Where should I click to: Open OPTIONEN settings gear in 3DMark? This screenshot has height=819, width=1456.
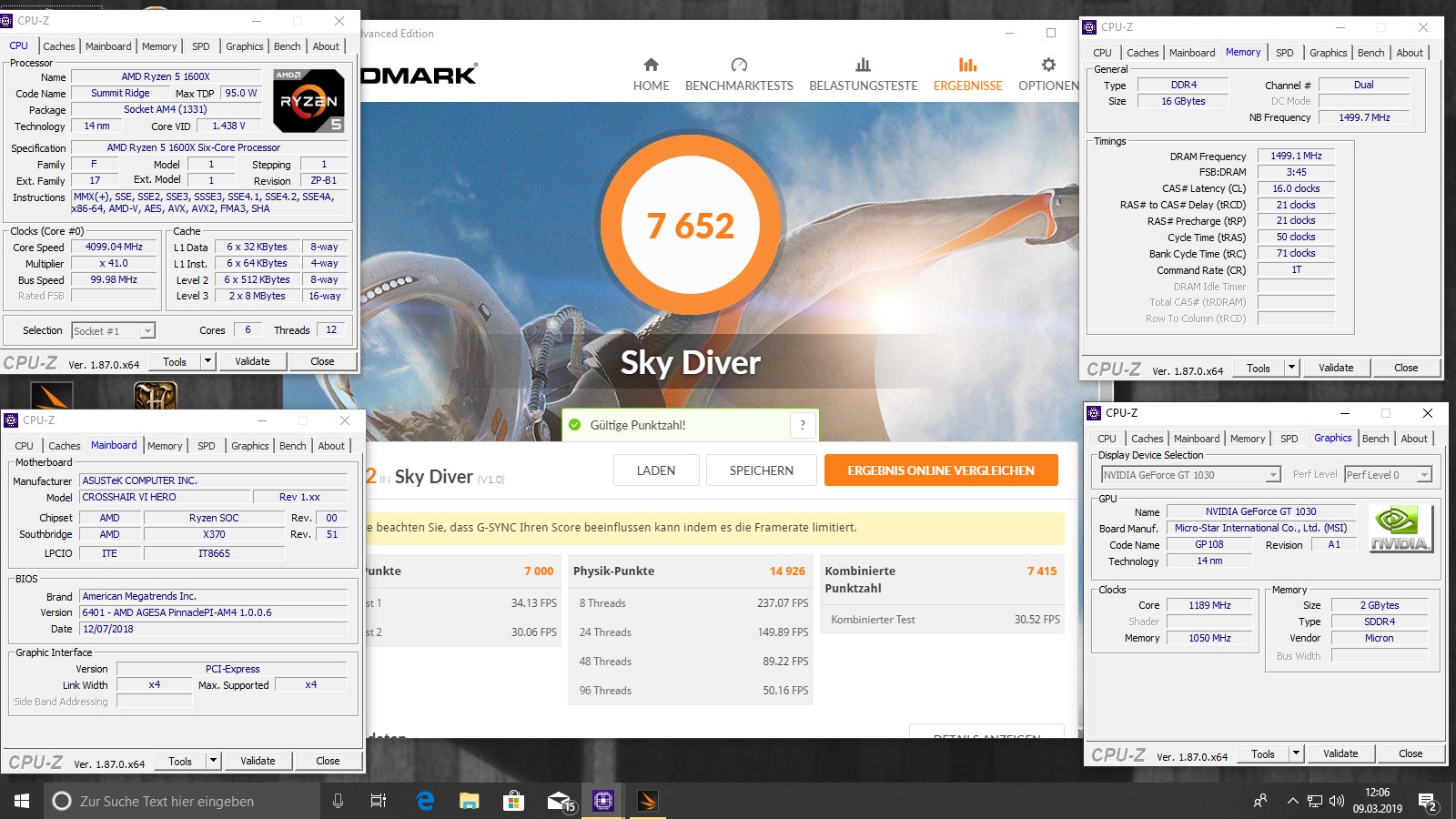click(1048, 75)
